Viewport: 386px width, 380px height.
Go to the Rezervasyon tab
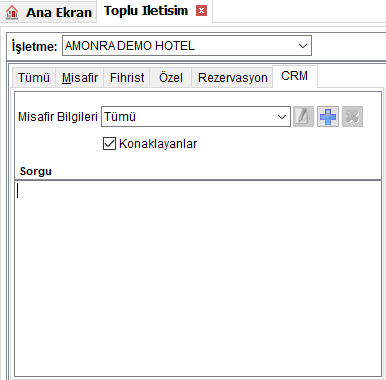[232, 78]
